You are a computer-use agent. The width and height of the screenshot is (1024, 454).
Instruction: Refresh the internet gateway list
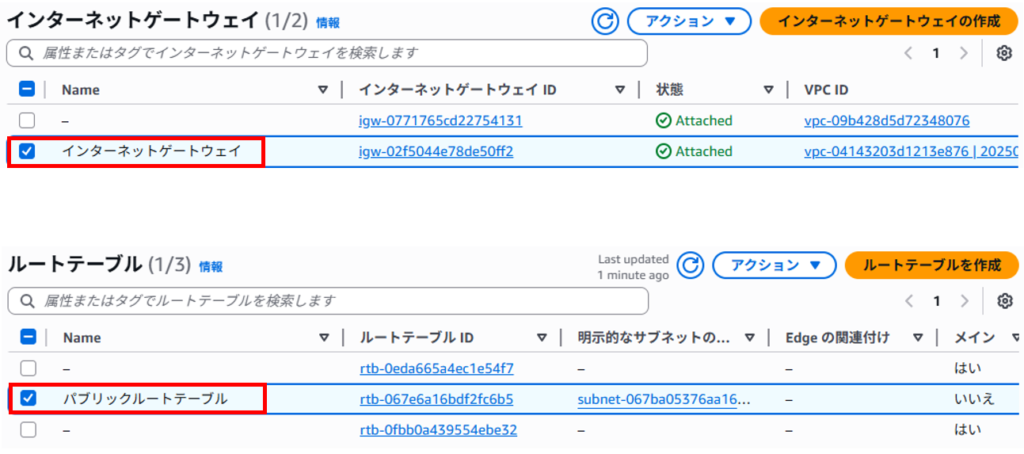click(605, 22)
